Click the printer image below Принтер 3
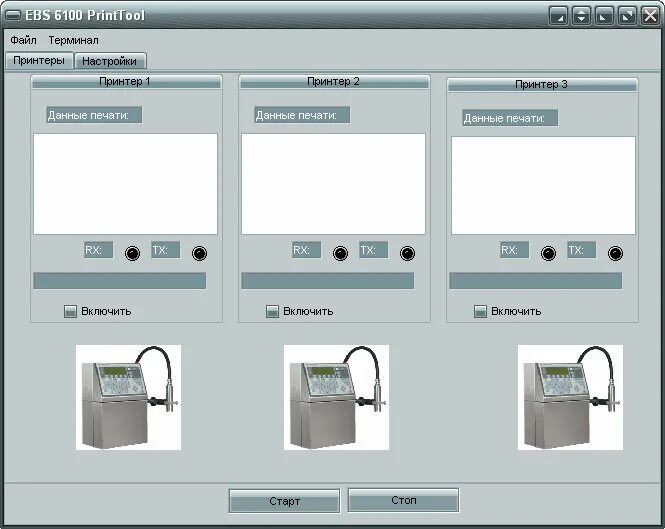This screenshot has width=665, height=529. (570, 397)
